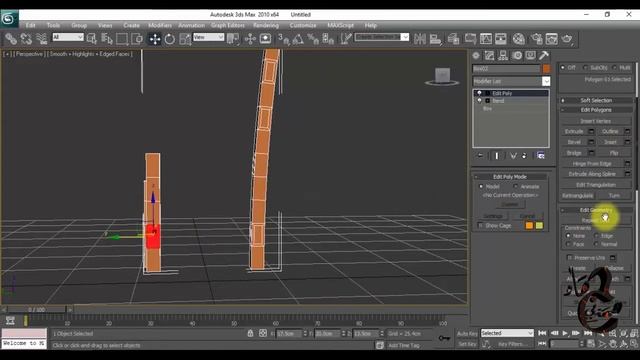640x360 pixels.
Task: Toggle Edit Poly modifier lightbulb visibility
Action: tap(480, 93)
